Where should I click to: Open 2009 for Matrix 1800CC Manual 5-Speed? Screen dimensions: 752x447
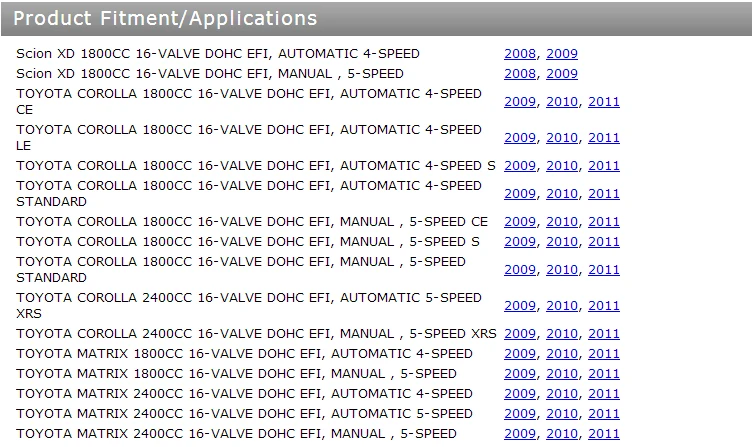click(x=520, y=374)
